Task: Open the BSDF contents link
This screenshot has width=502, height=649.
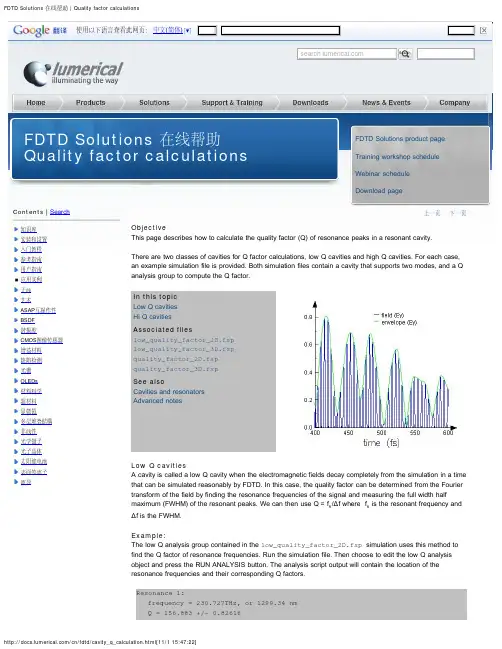Action: (27, 320)
